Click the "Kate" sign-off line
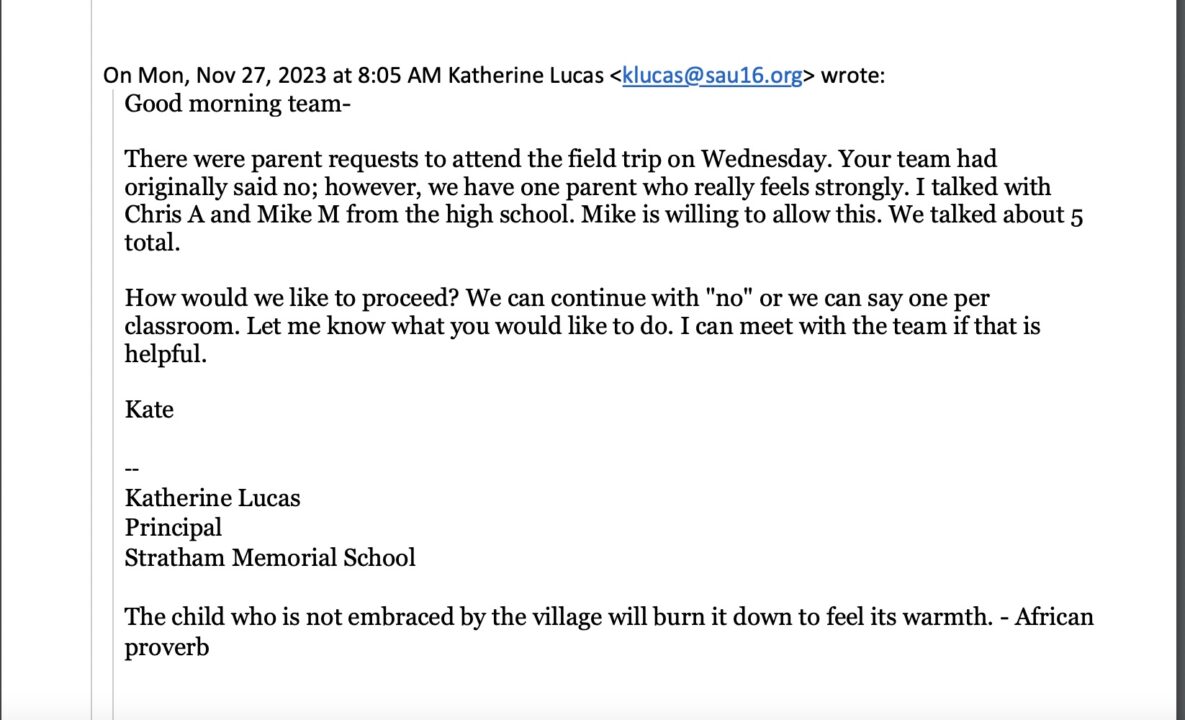Screen dimensions: 1185x720 pyautogui.click(x=149, y=409)
